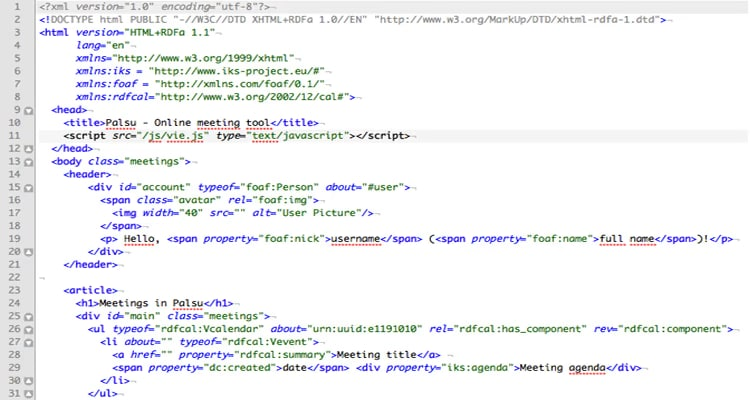Click the "http://www.w3.org/1999/xhtml" namespace URL
The image size is (750, 400).
203,58
